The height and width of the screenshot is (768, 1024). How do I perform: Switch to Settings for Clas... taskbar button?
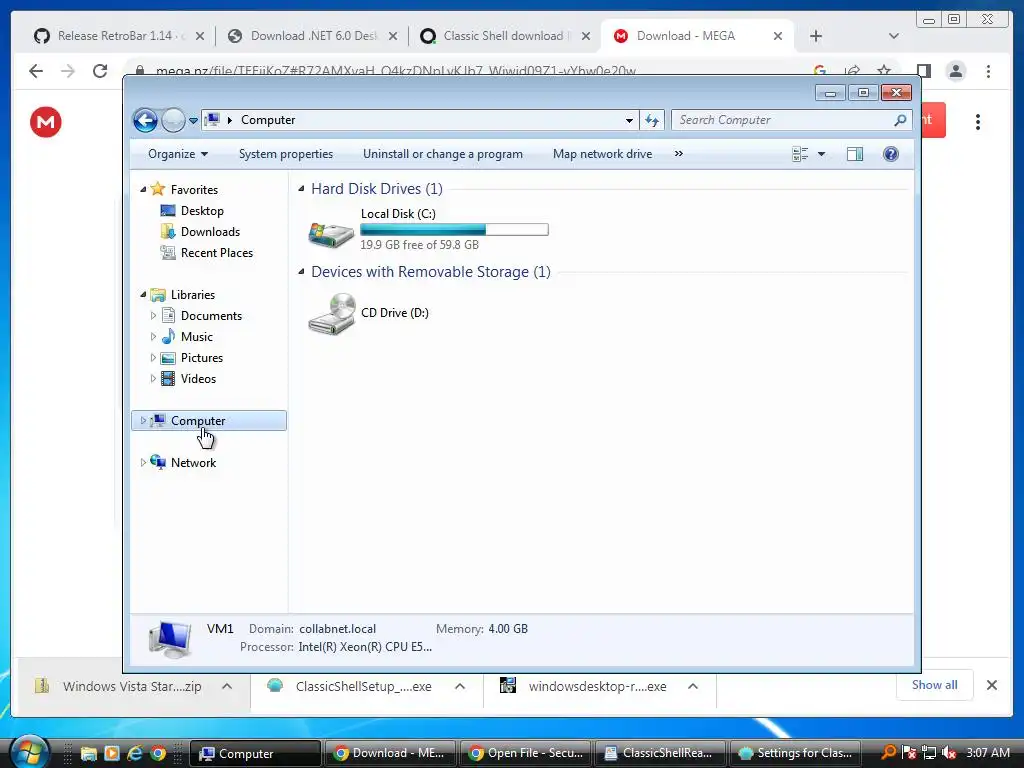click(795, 753)
